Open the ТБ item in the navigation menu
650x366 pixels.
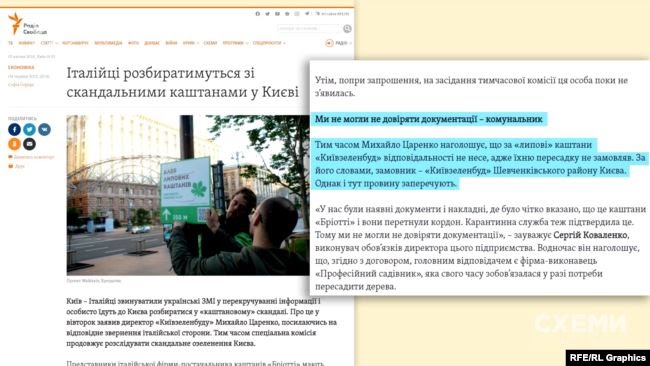(x=10, y=43)
